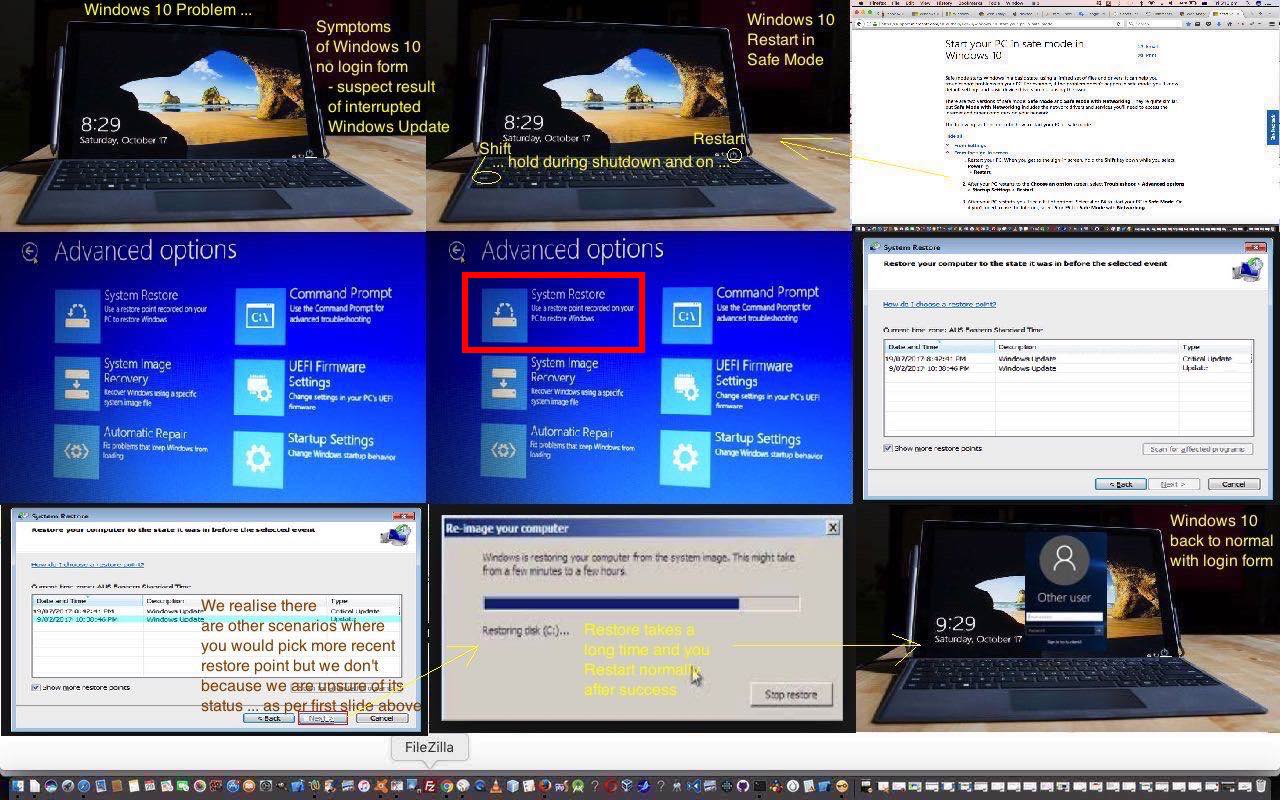
Task: Open the Bookmarks menu in Firefox screenshot
Action: coord(971,3)
